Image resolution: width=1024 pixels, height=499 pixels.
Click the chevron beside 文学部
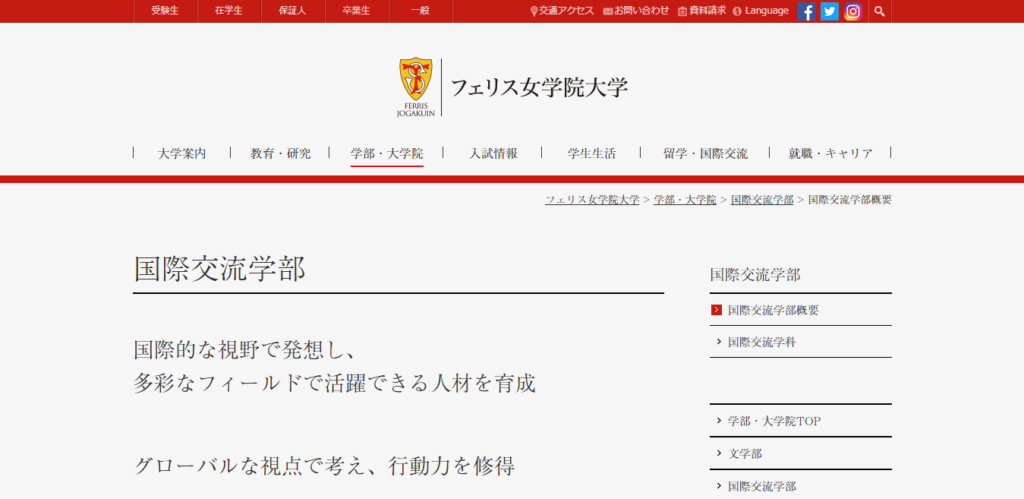(x=718, y=454)
